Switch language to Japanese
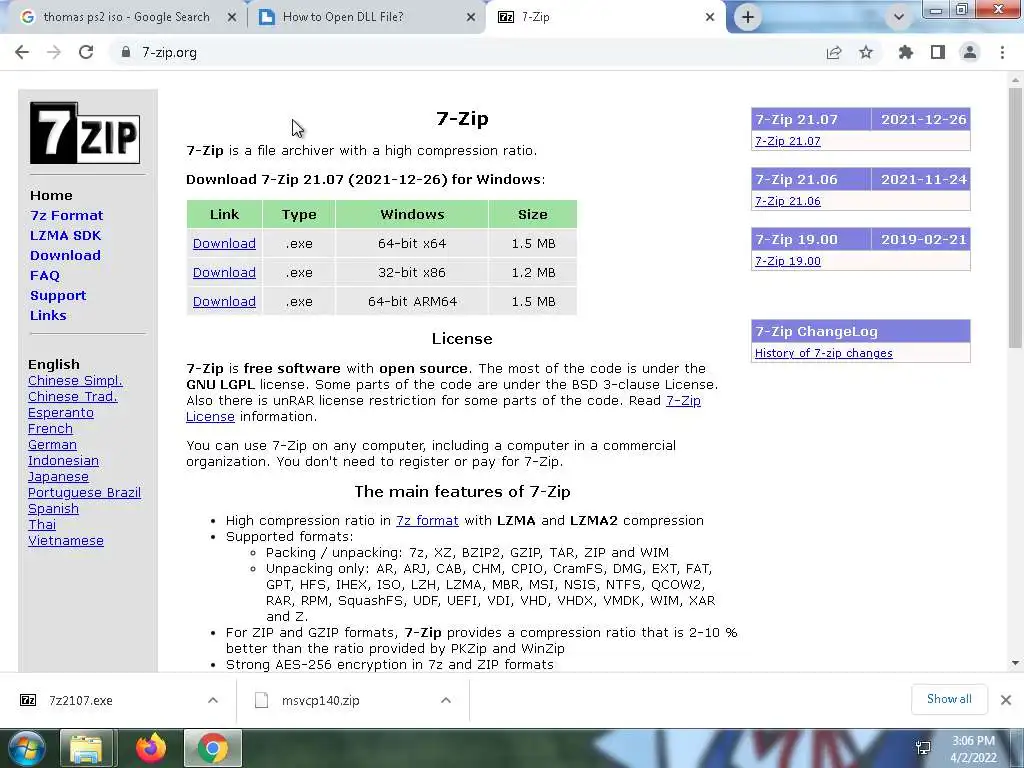 [x=58, y=477]
